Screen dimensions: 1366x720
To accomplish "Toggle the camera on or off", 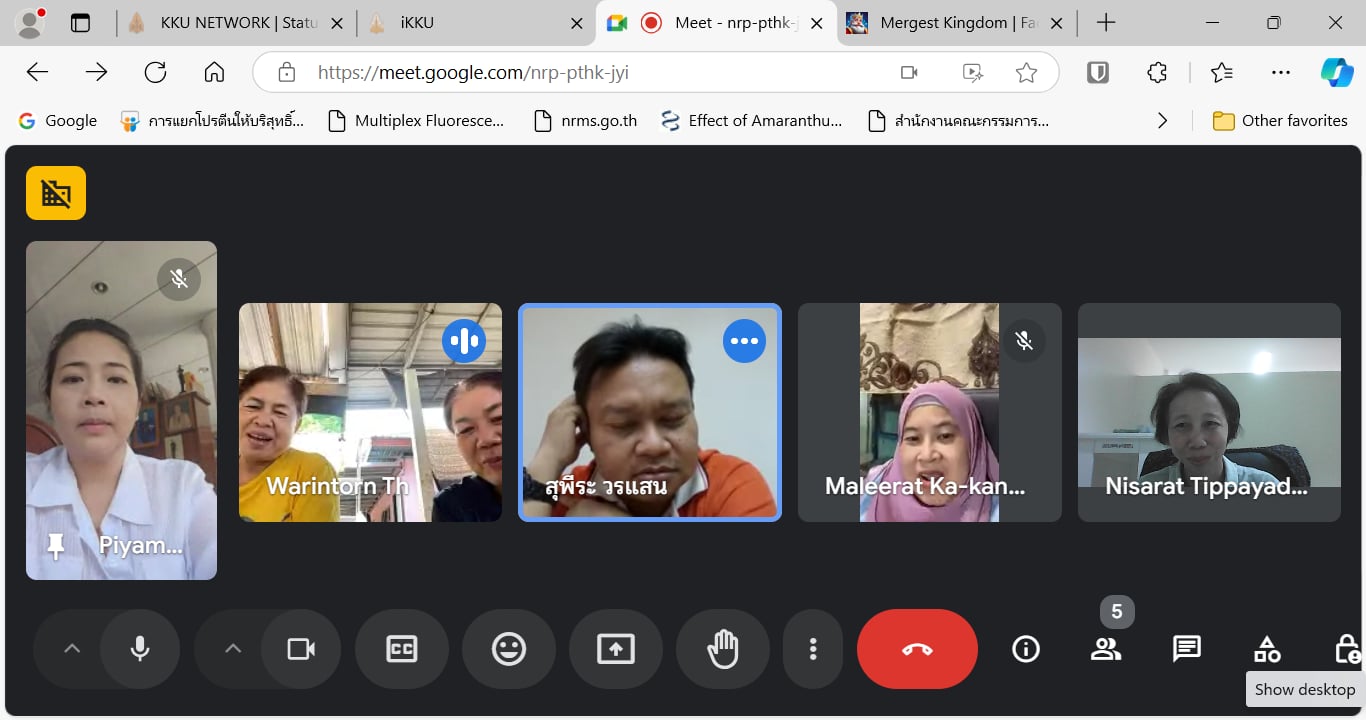I will click(300, 649).
